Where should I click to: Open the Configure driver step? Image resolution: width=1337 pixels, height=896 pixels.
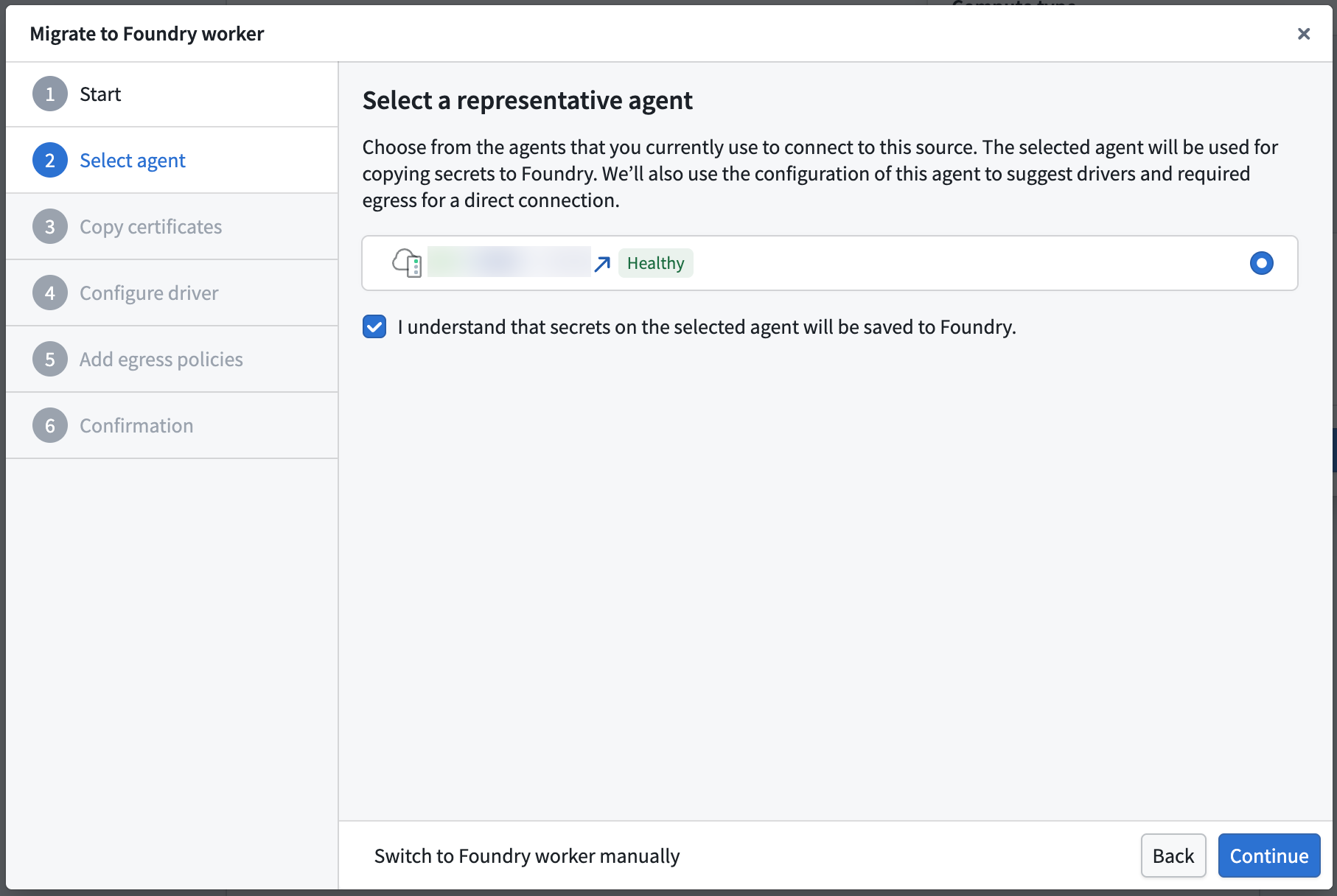pos(172,293)
